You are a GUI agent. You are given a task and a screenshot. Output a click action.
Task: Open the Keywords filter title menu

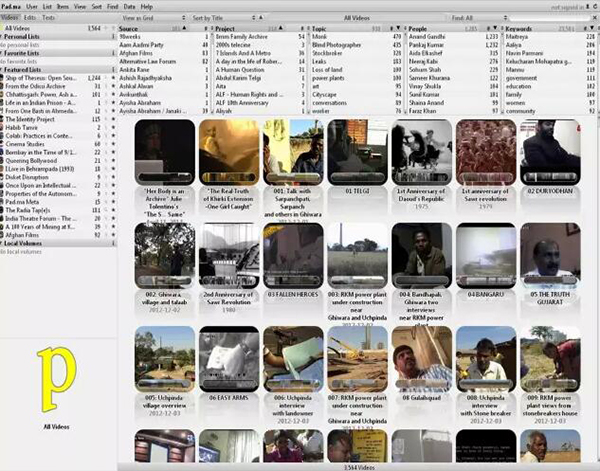pos(519,29)
